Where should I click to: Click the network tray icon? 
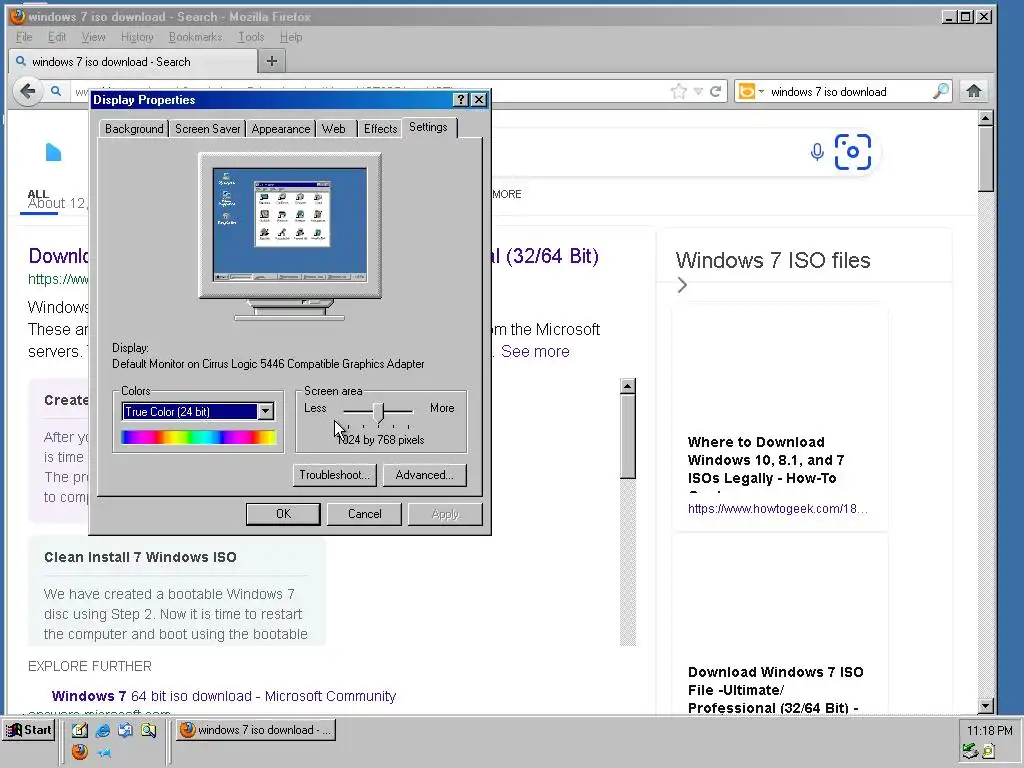point(970,751)
